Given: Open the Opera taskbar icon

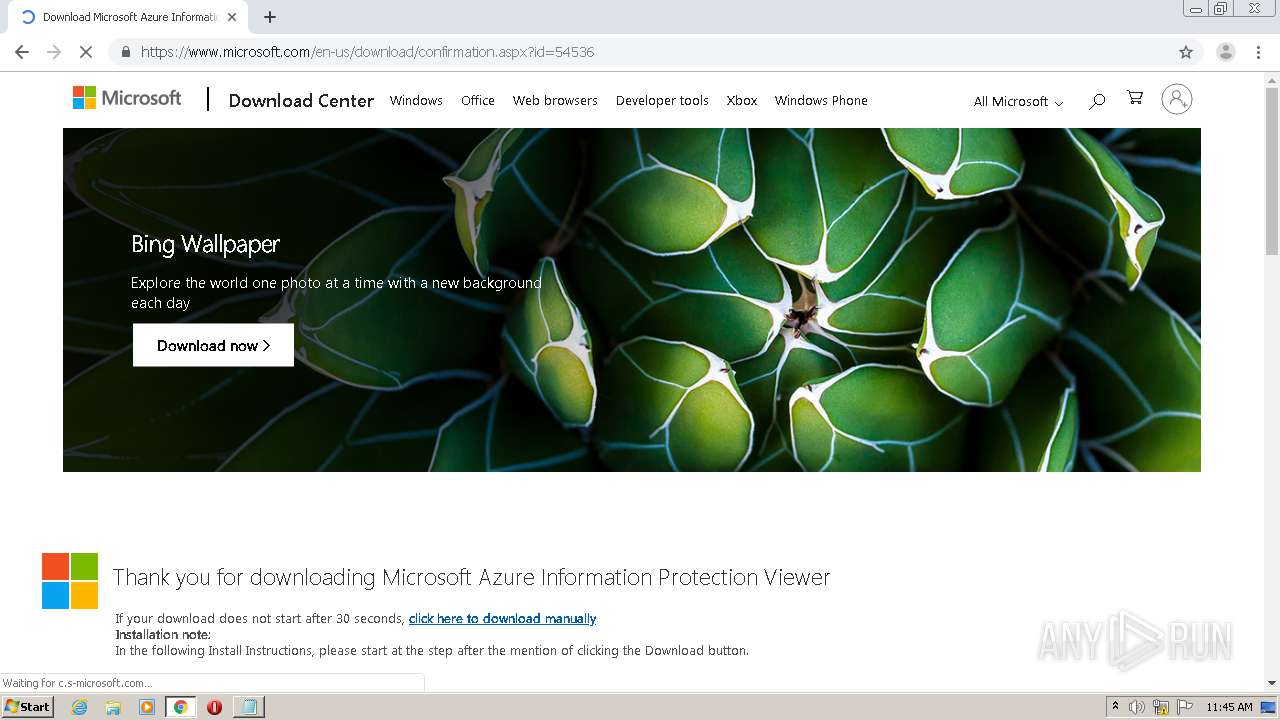Looking at the screenshot, I should tap(214, 707).
